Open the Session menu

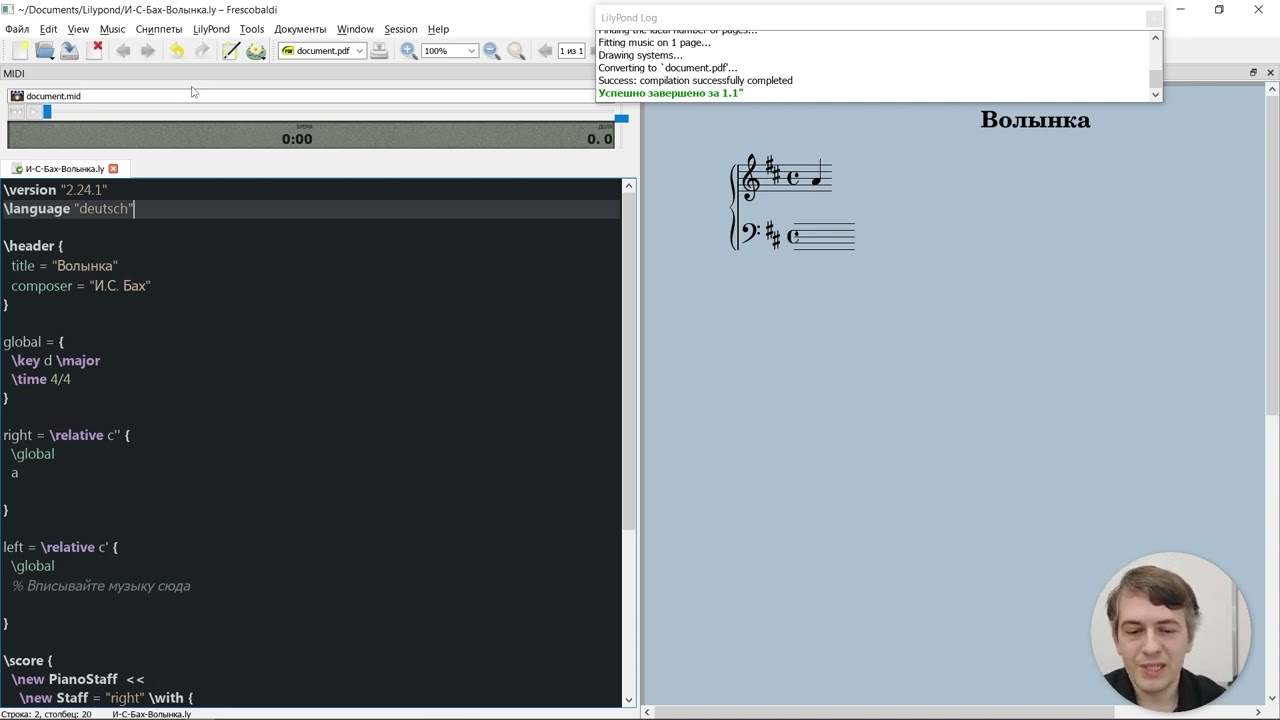tap(400, 29)
